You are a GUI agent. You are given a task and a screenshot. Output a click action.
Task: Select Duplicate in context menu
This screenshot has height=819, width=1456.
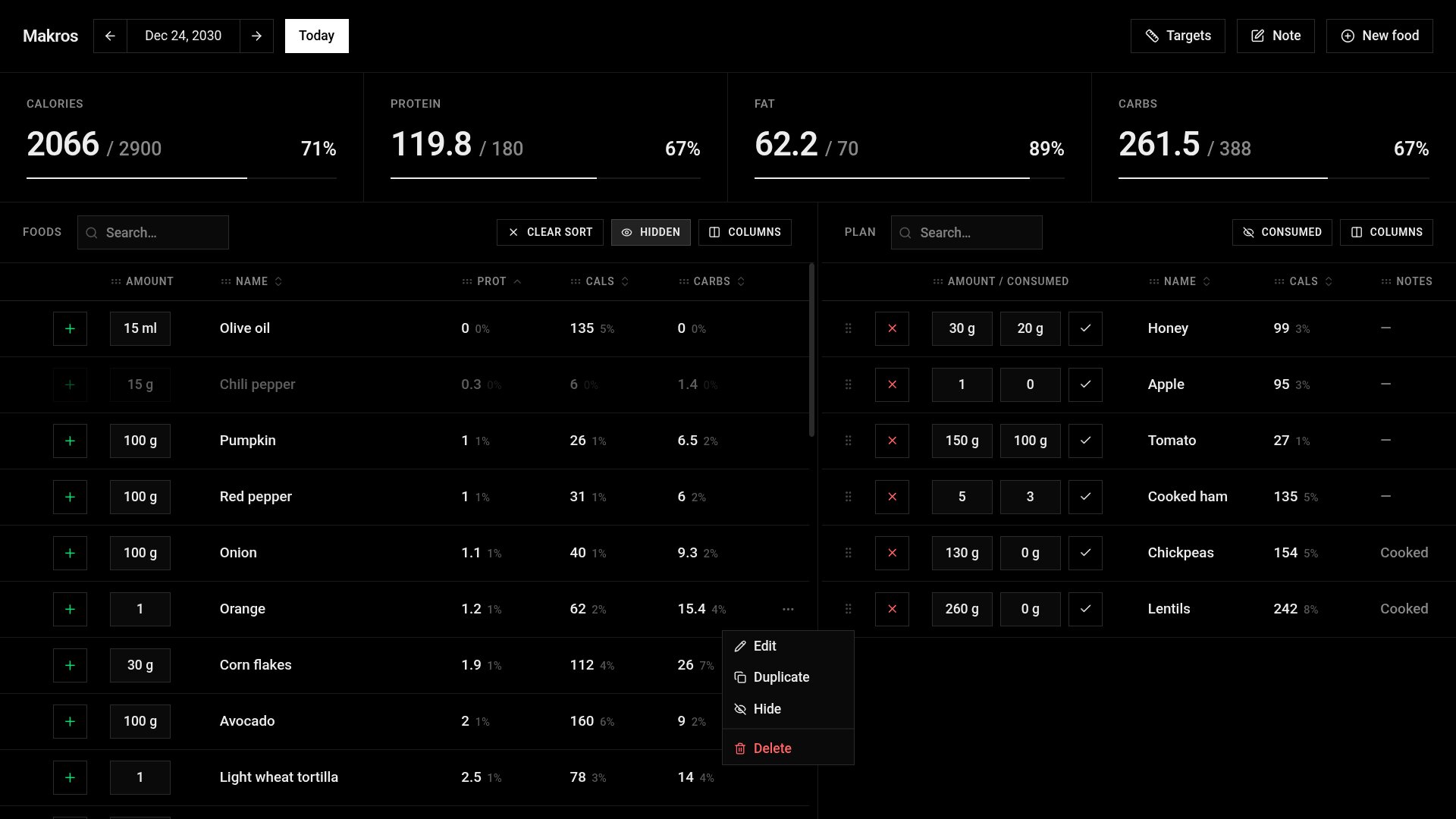781,677
